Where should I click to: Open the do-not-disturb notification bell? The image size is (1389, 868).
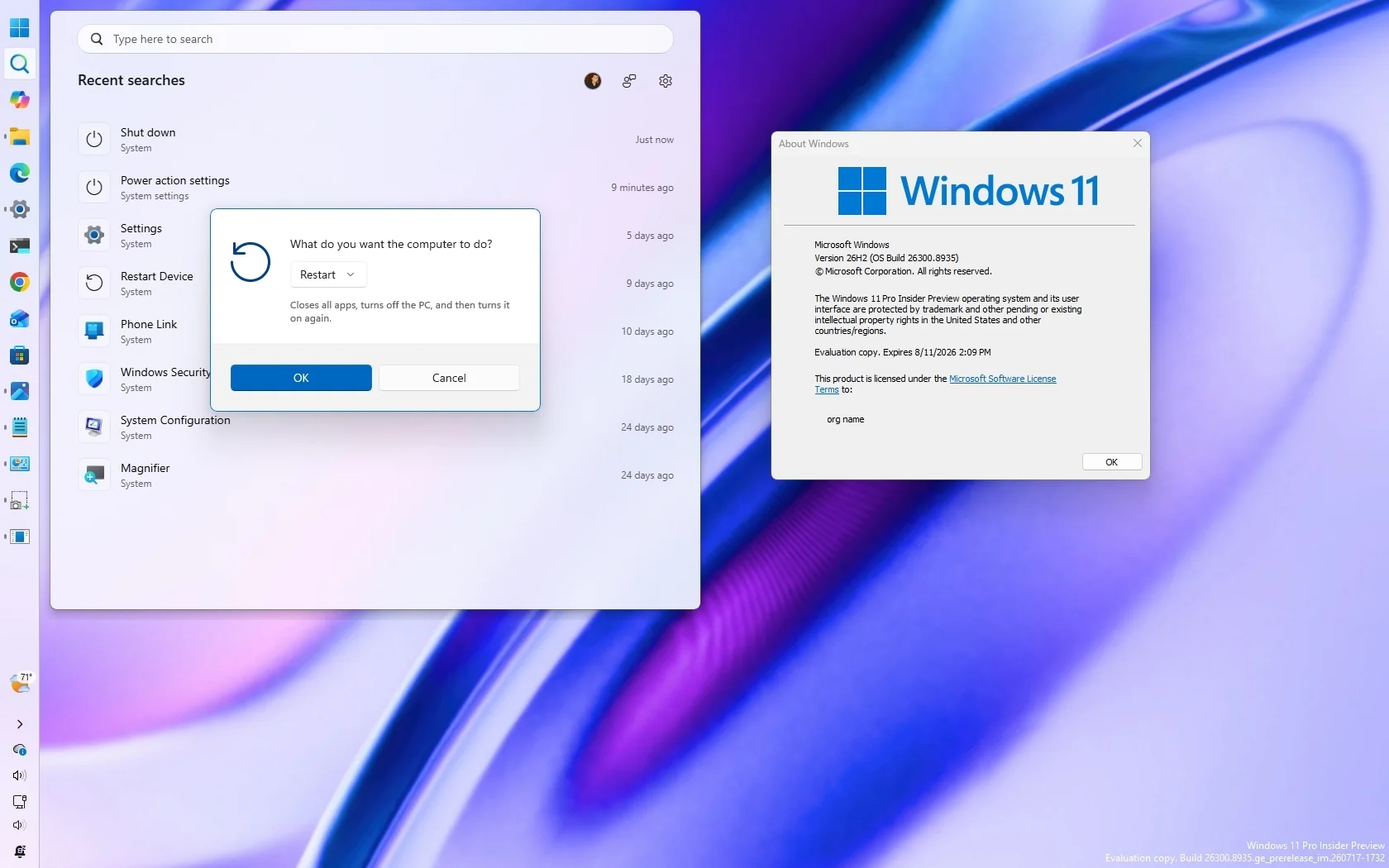19,851
